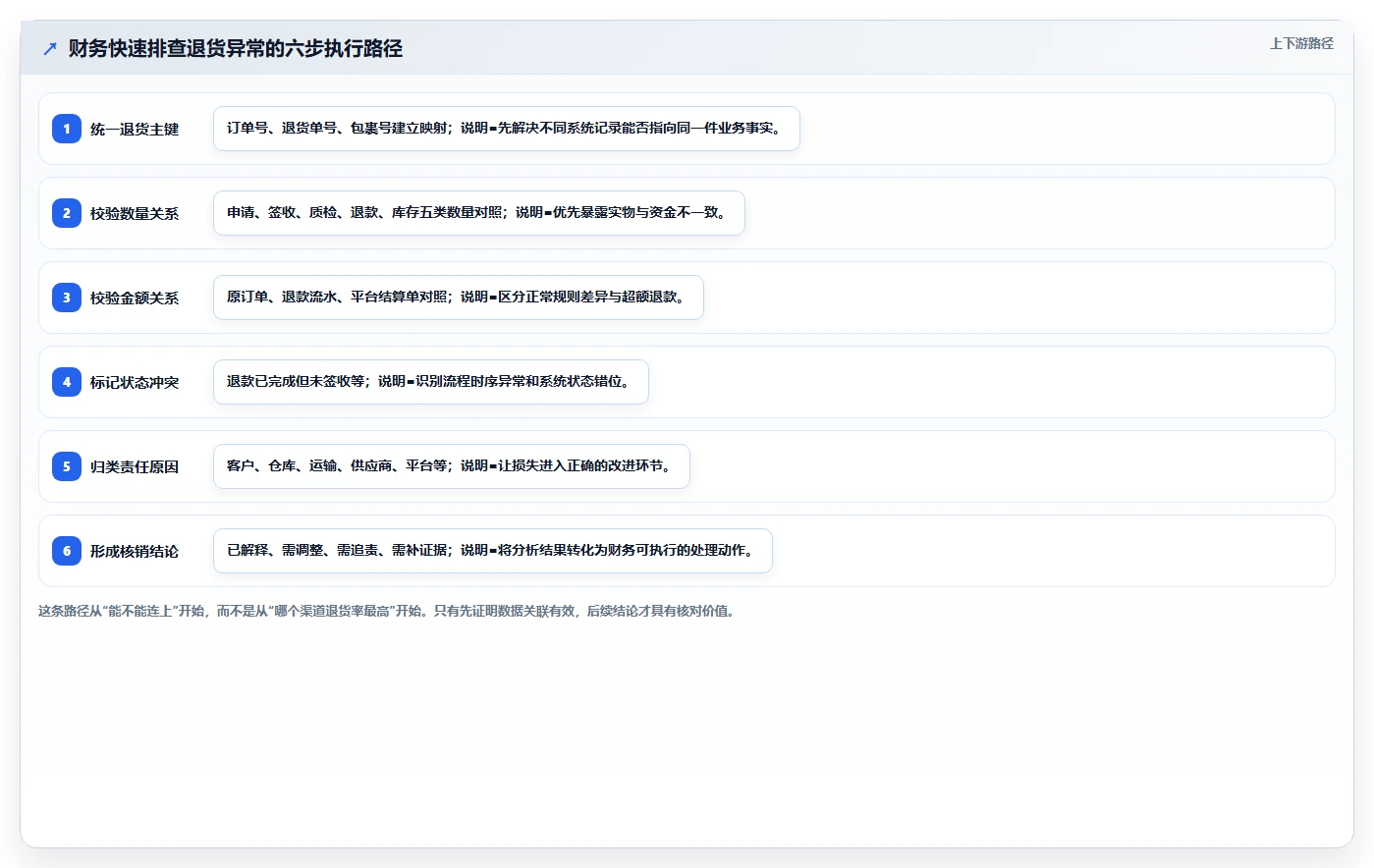Select the 归类责任原因 step label

(x=135, y=466)
